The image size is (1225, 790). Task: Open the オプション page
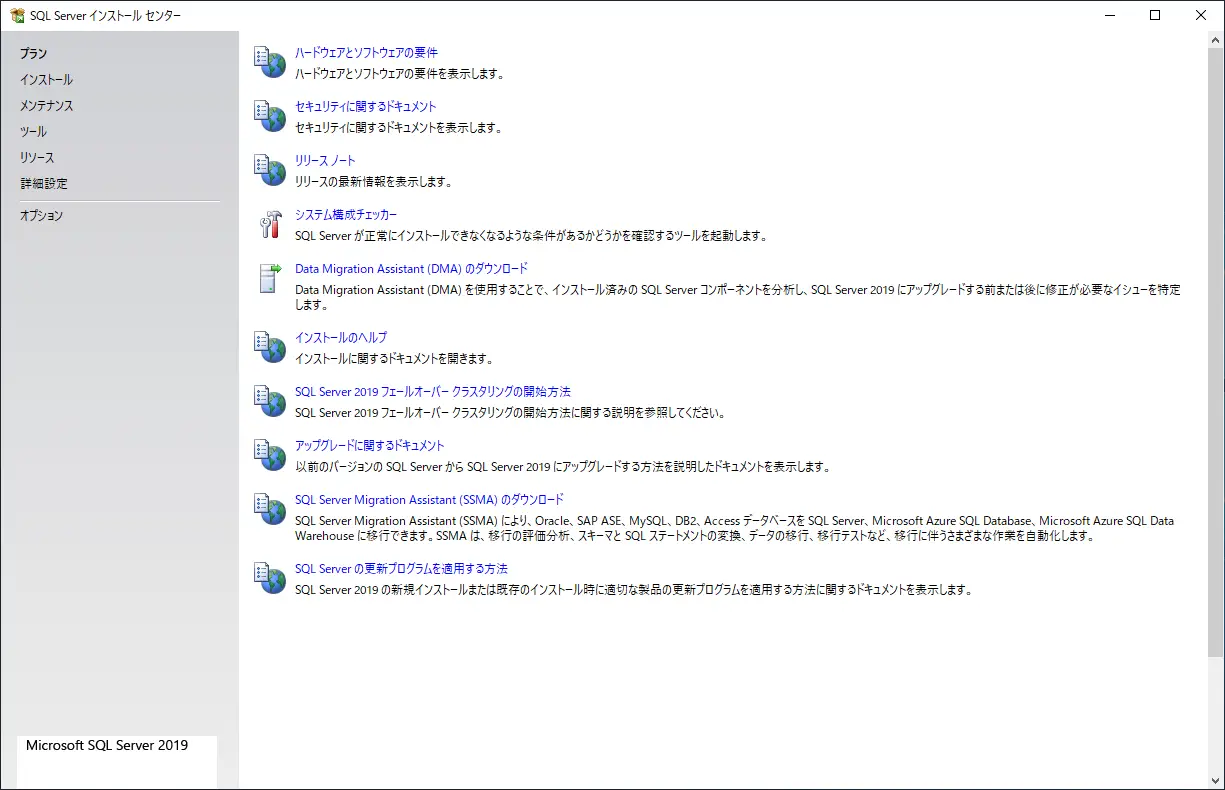point(41,216)
